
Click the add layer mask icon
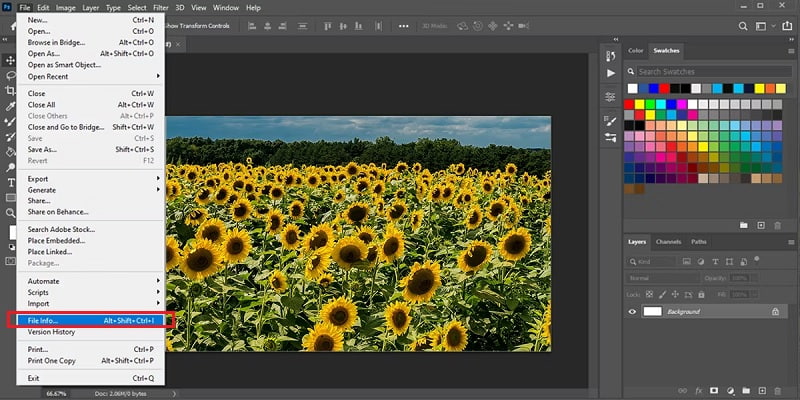(x=714, y=391)
